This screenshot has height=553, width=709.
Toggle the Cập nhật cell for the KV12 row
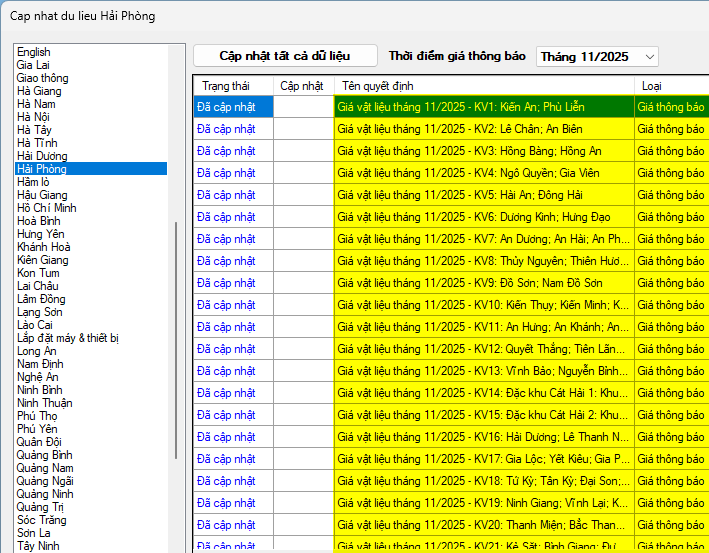303,348
